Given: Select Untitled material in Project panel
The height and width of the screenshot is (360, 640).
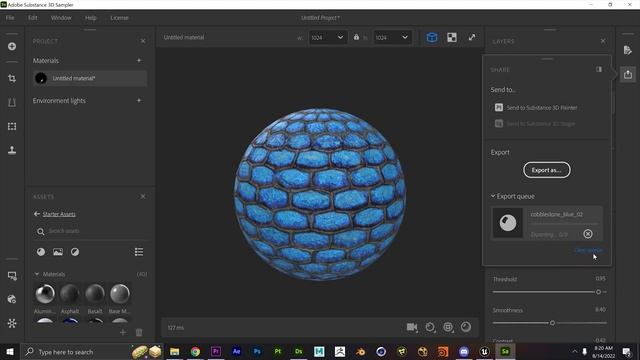Looking at the screenshot, I should click(x=90, y=78).
